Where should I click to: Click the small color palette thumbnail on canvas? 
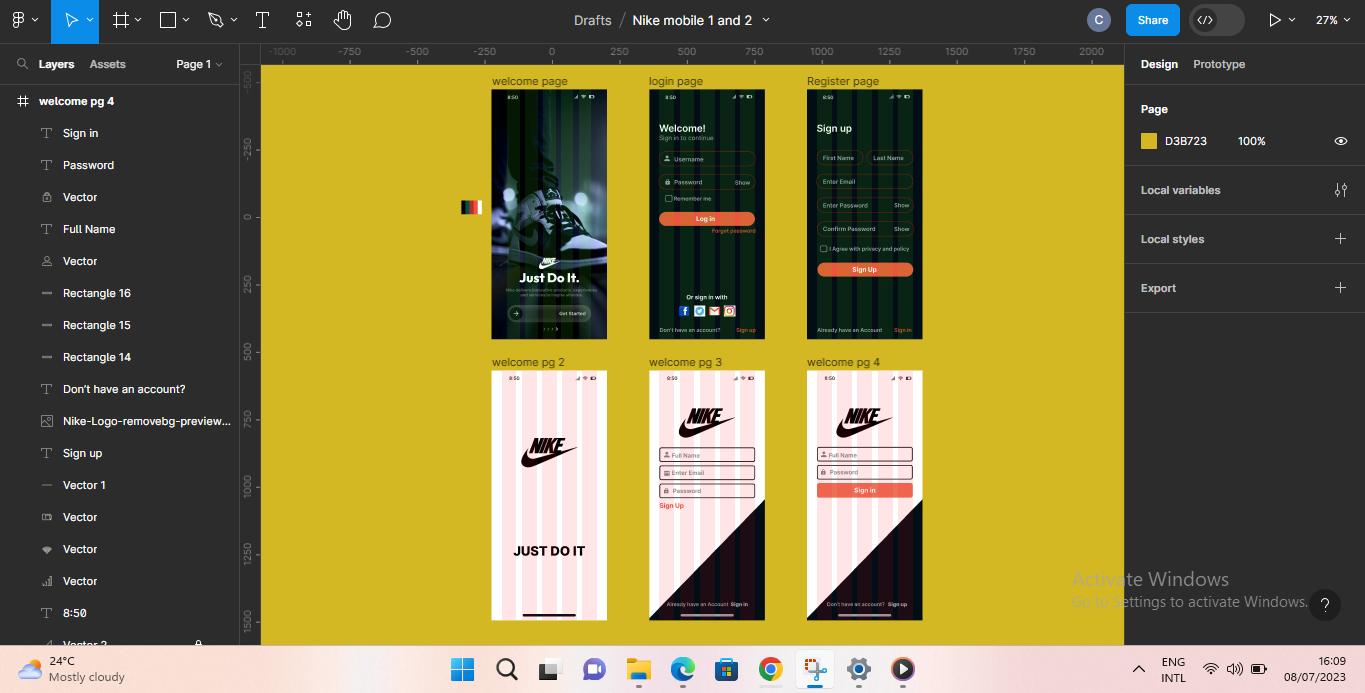pos(471,207)
